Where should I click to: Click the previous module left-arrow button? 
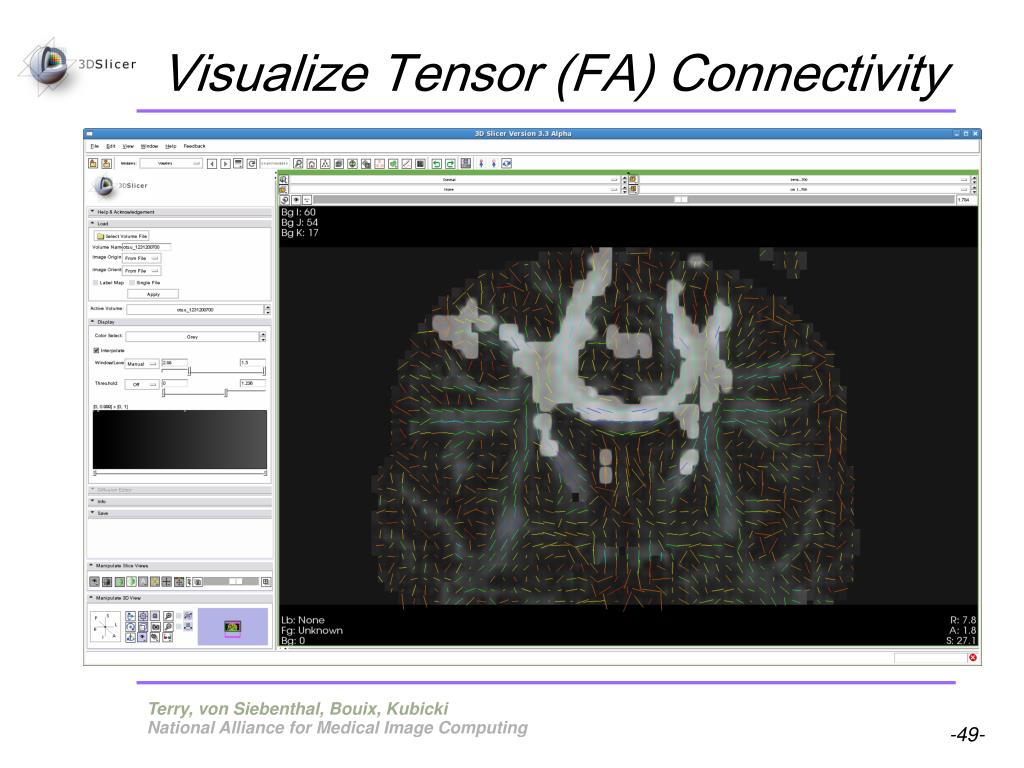tap(212, 164)
